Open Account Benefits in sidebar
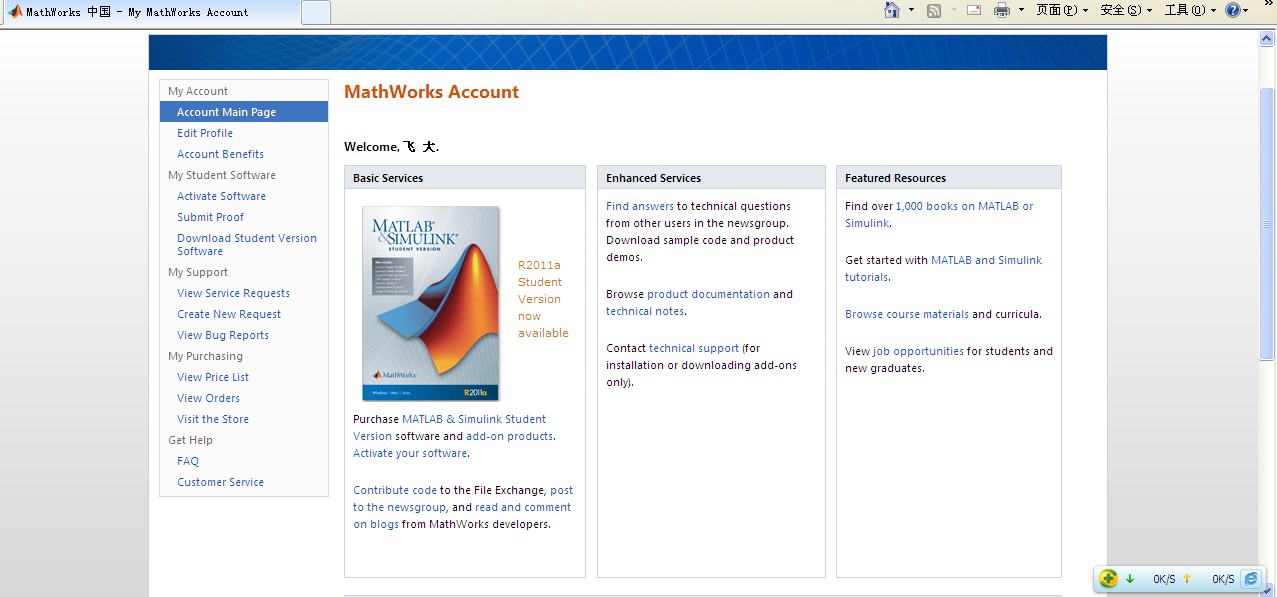Image resolution: width=1277 pixels, height=597 pixels. [220, 154]
